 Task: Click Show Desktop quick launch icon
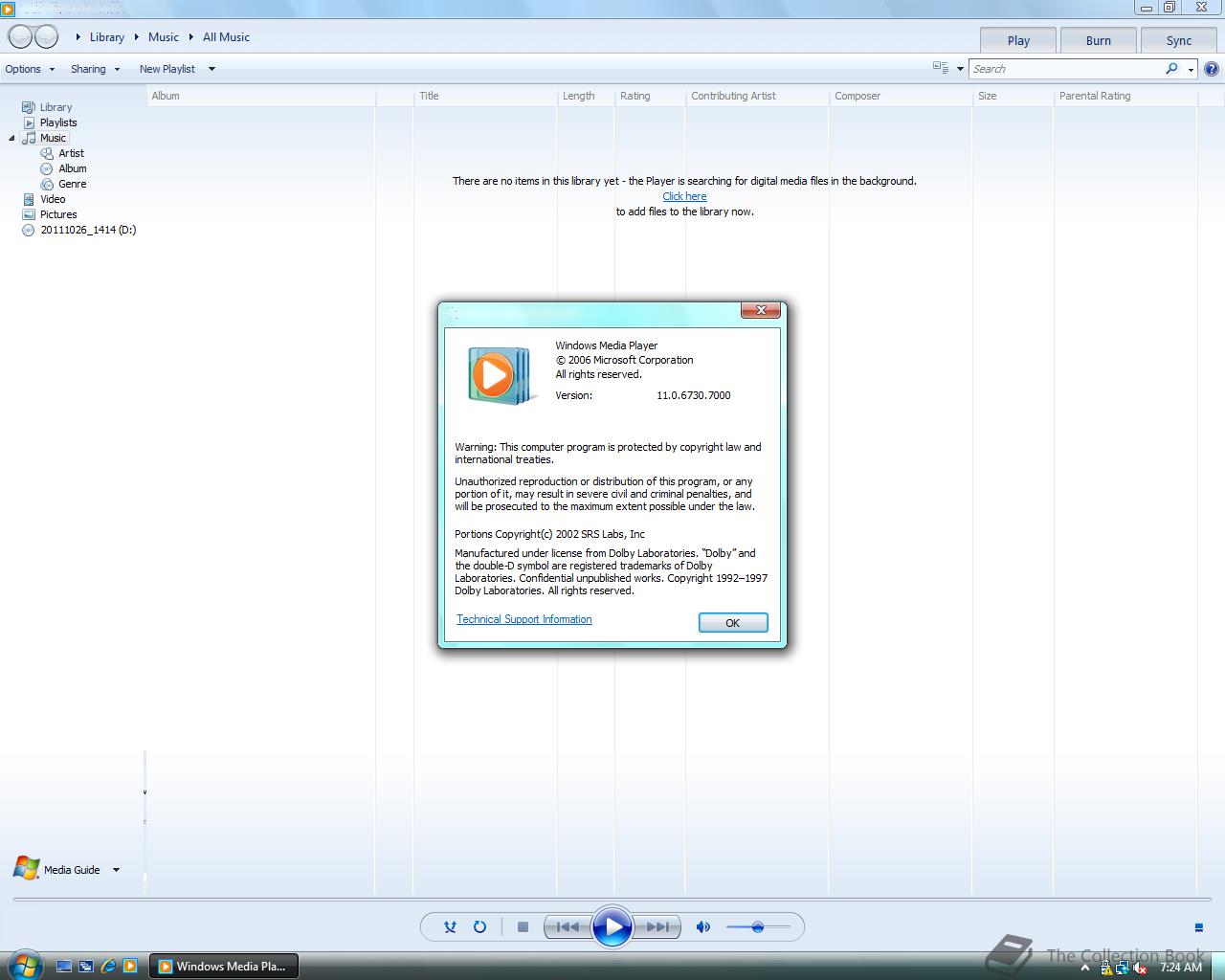tap(64, 967)
